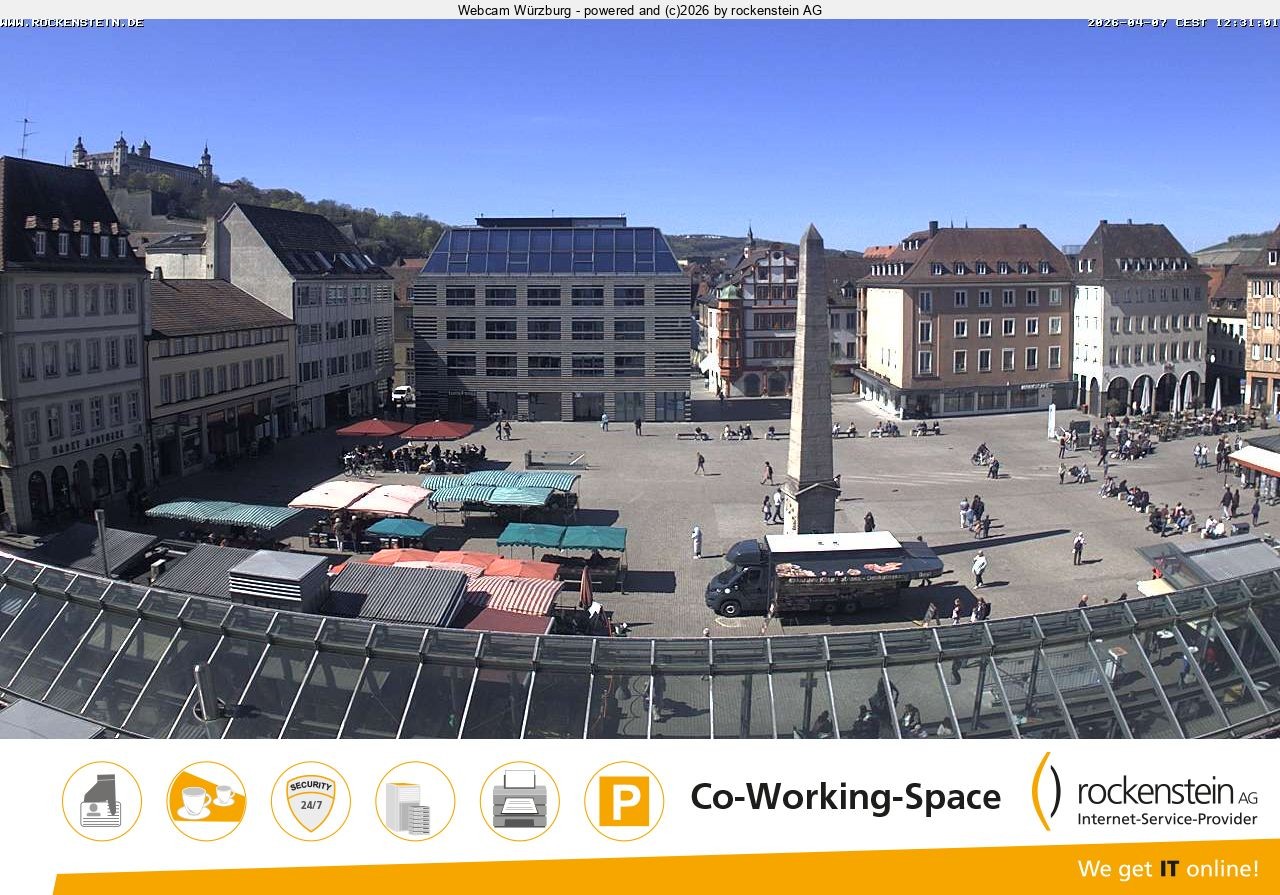Select the business card printing icon

point(101,801)
